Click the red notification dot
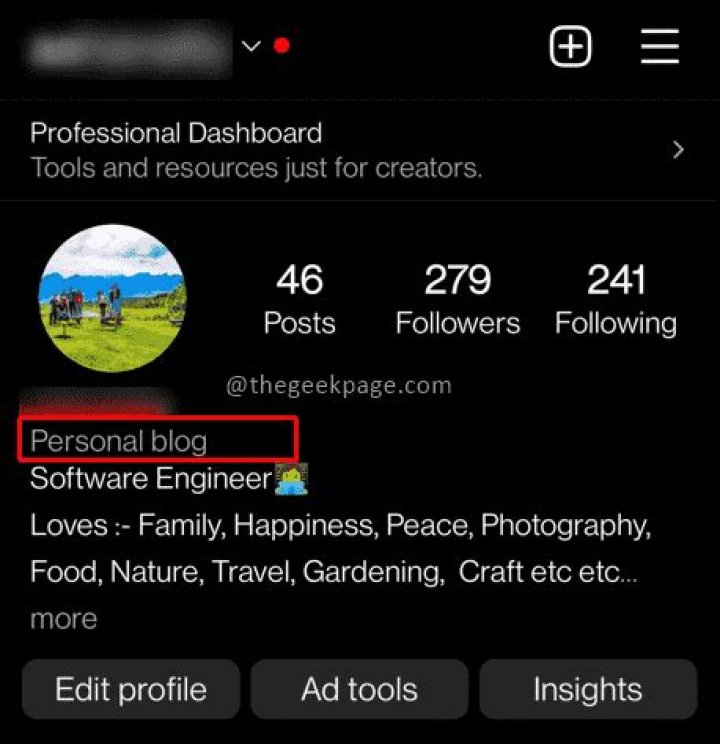Image resolution: width=720 pixels, height=744 pixels. (x=282, y=46)
